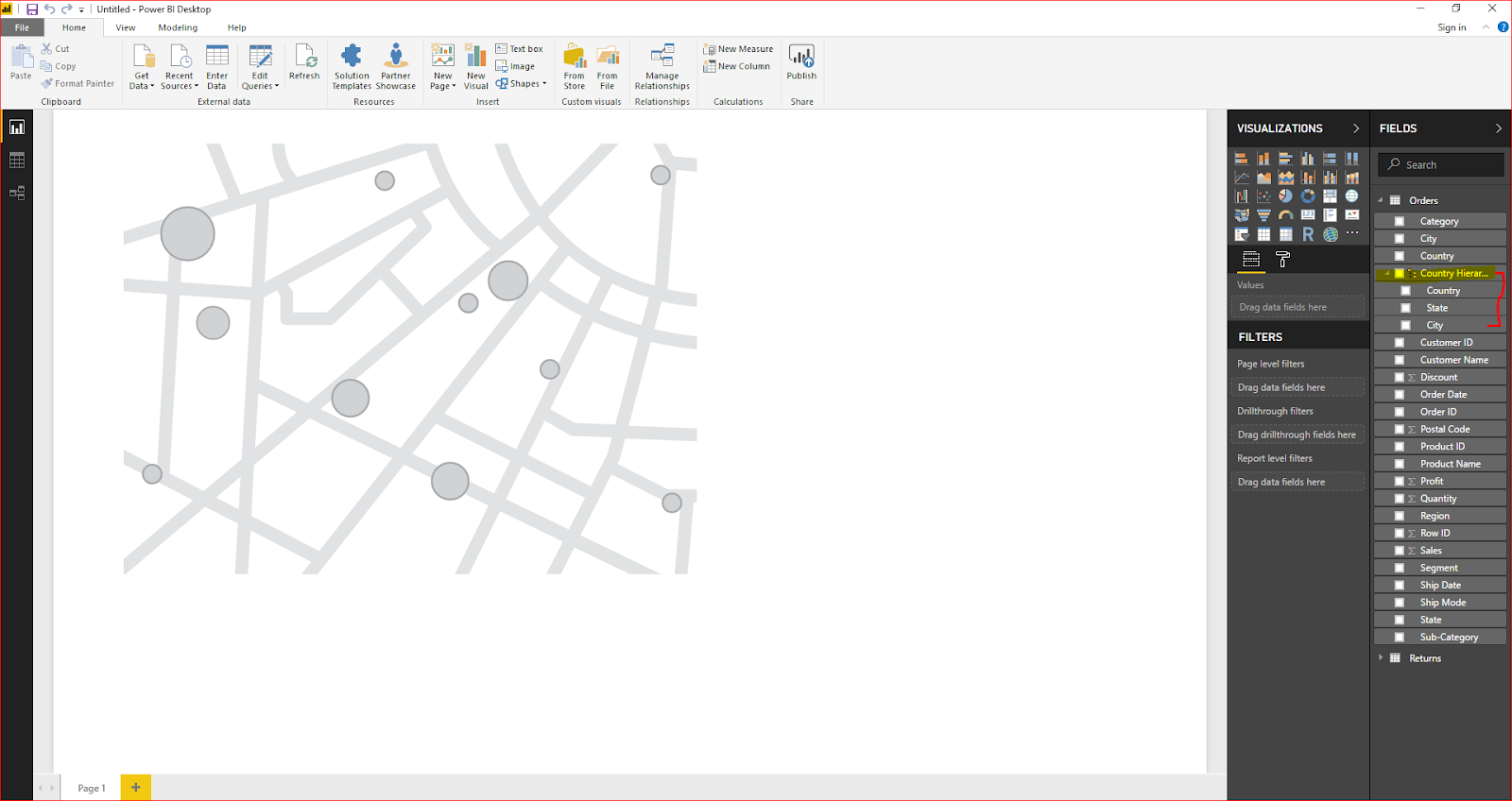Insert a Text box
1512x801 pixels.
coord(520,49)
